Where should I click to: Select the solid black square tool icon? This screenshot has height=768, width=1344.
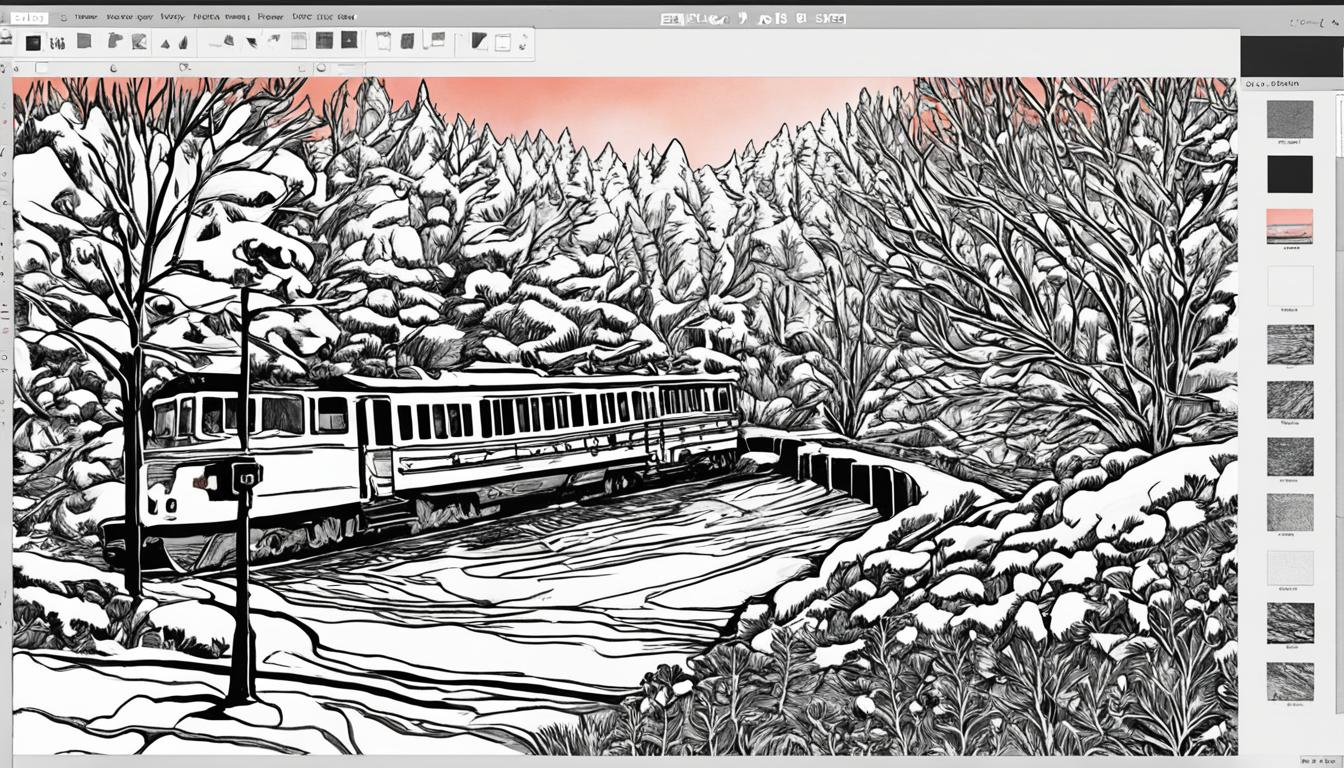click(33, 42)
